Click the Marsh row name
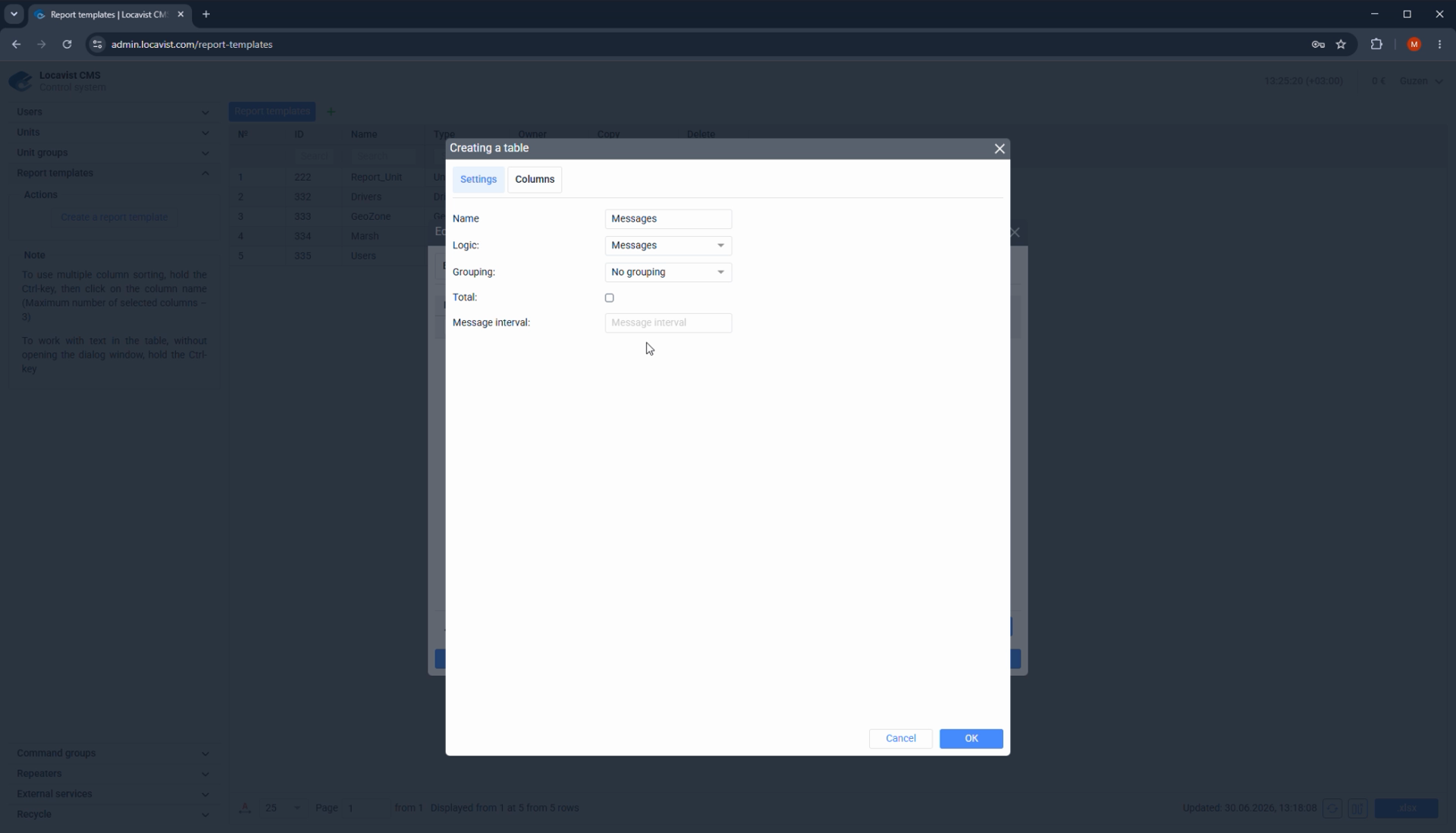This screenshot has width=1456, height=833. tap(365, 236)
